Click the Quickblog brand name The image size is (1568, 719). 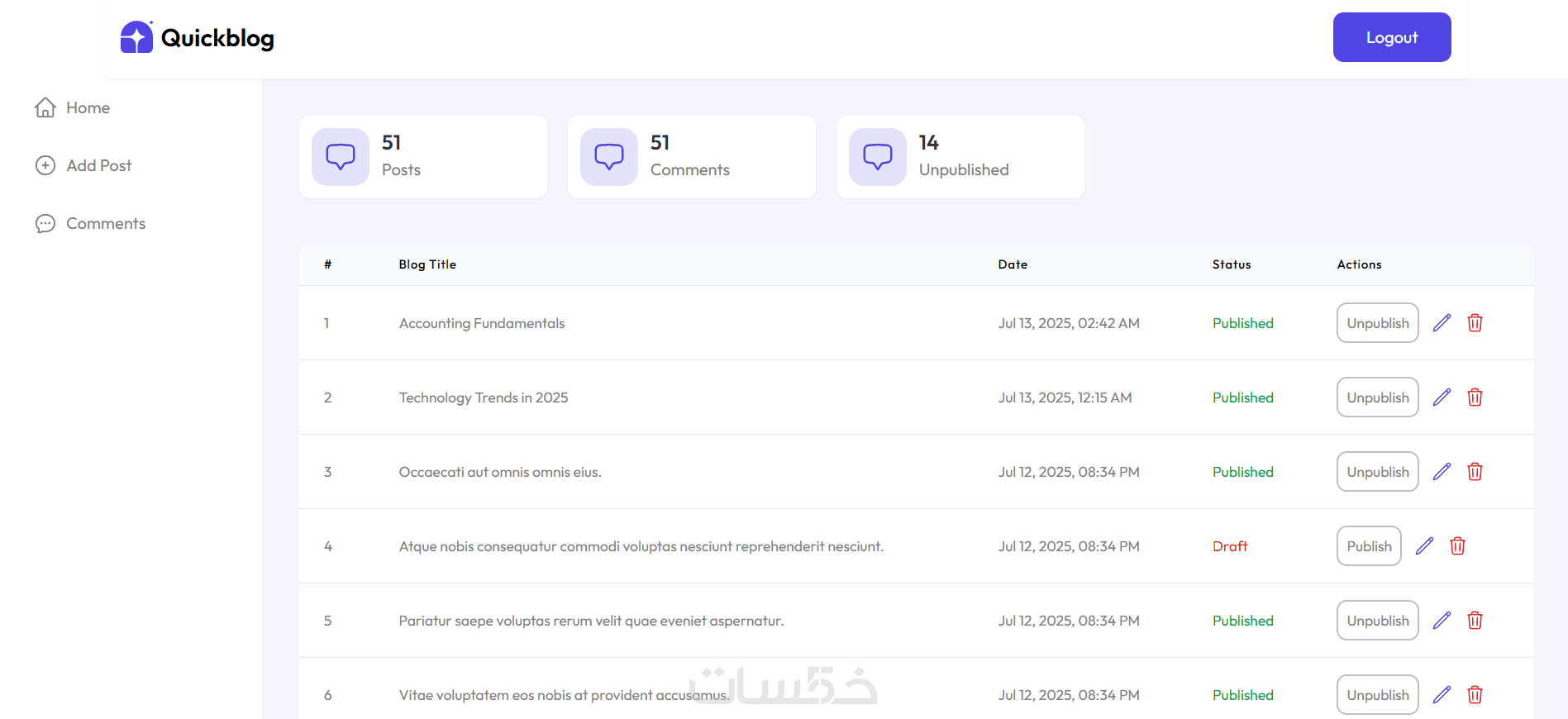point(217,38)
